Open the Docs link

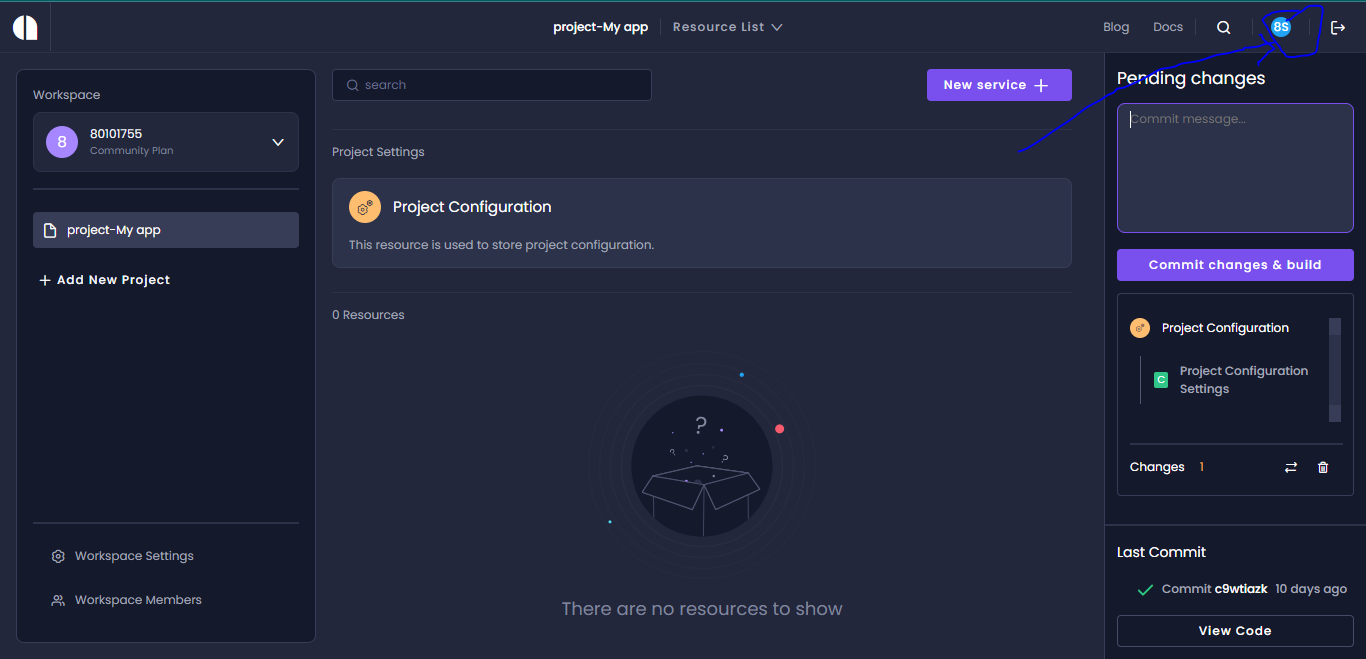(x=1168, y=27)
